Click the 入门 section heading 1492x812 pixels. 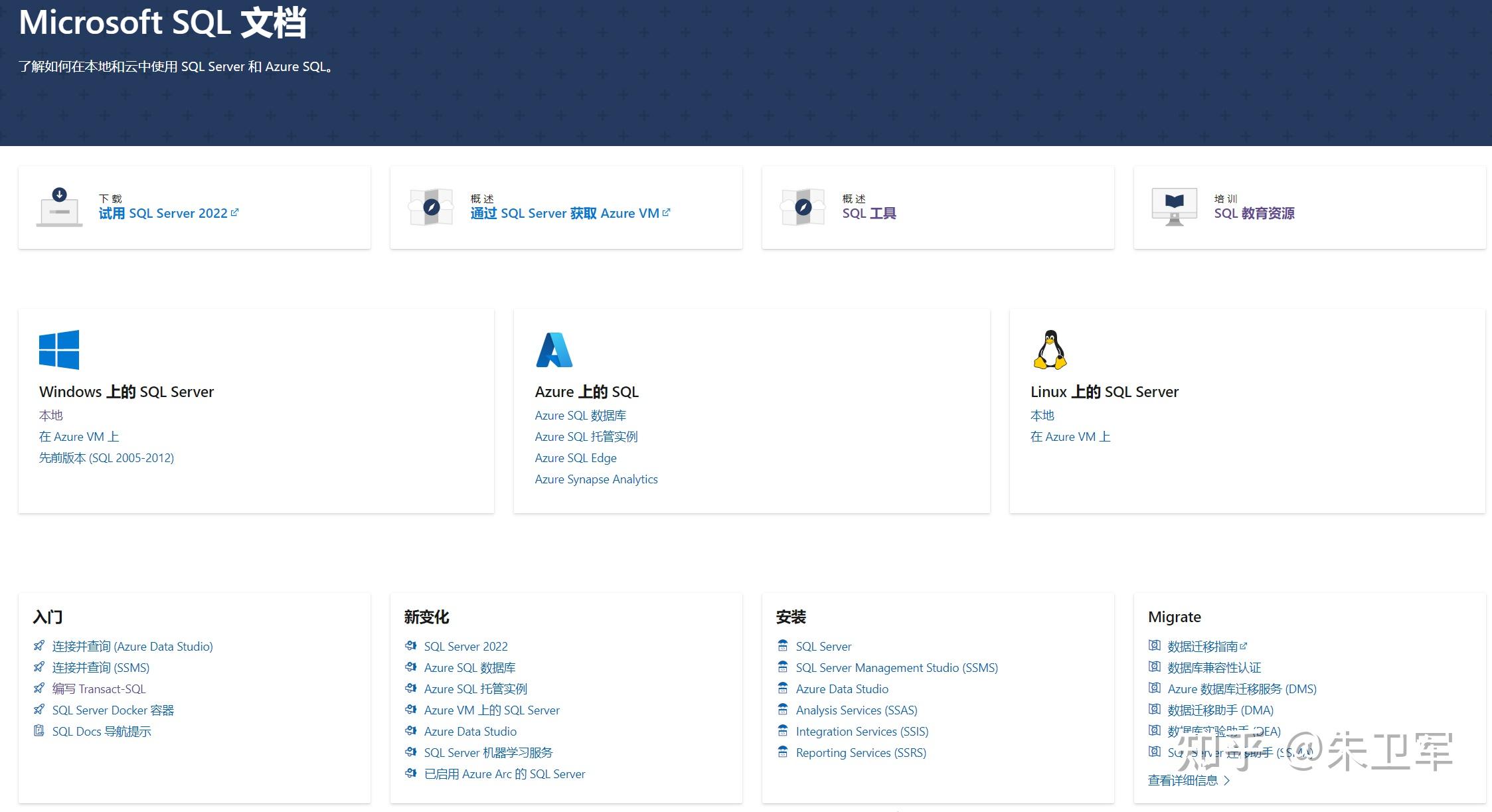(x=48, y=617)
